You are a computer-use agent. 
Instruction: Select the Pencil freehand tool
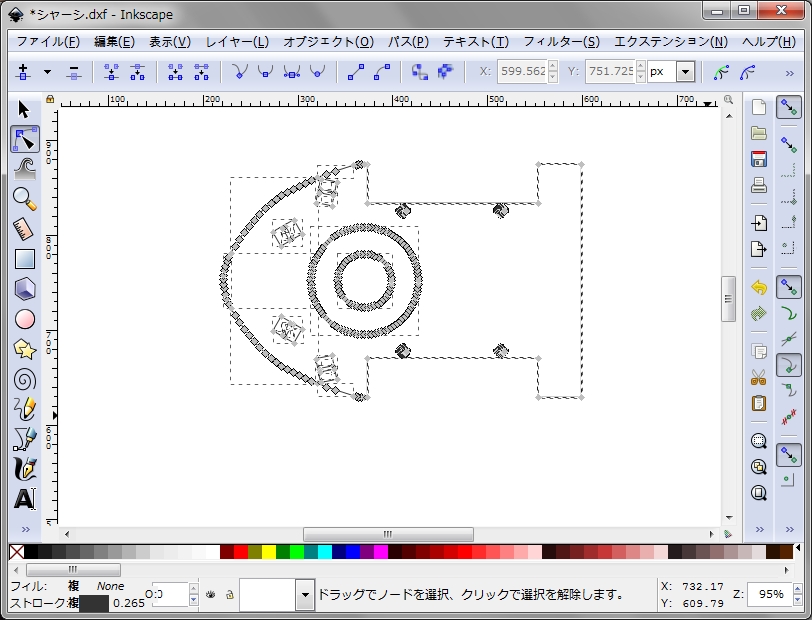(24, 409)
